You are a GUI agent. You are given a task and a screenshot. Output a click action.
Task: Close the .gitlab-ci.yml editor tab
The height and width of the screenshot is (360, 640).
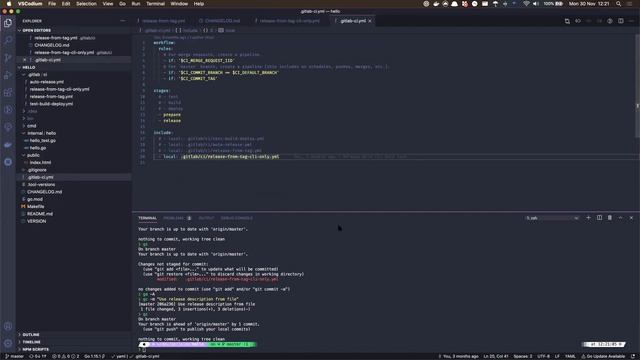pyautogui.click(x=370, y=21)
